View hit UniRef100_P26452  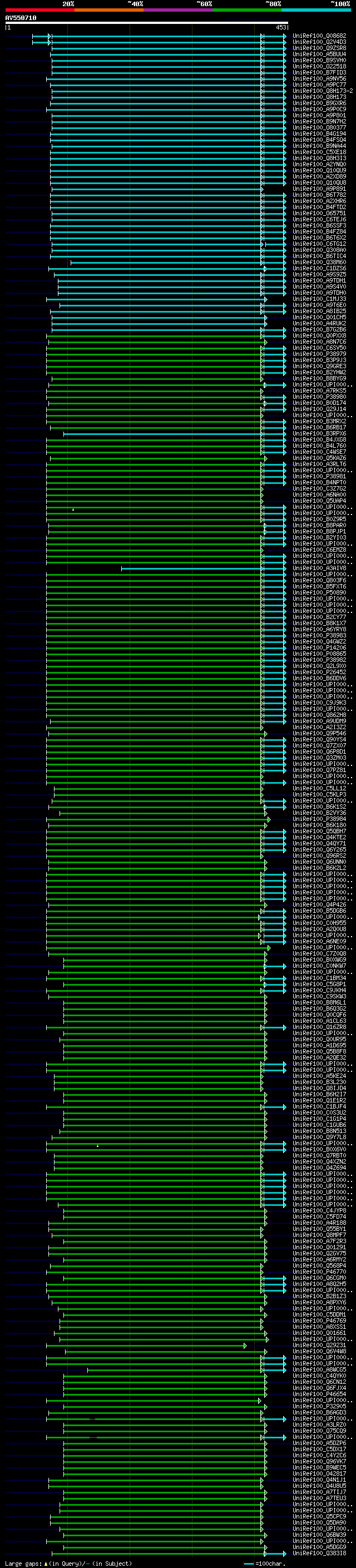(319, 672)
